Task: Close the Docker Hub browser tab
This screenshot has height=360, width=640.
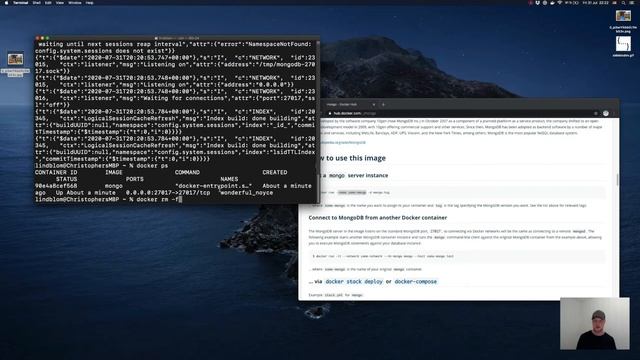Action: pyautogui.click(x=373, y=104)
